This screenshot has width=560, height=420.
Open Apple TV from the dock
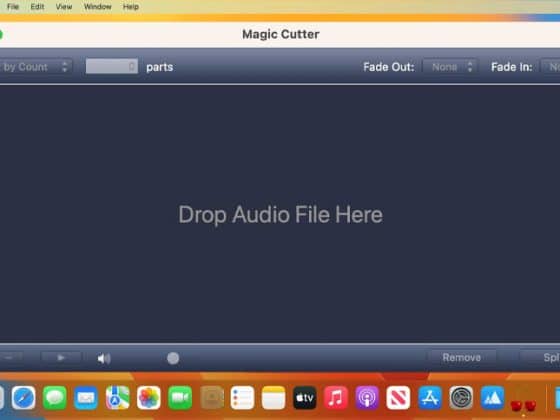tap(305, 398)
